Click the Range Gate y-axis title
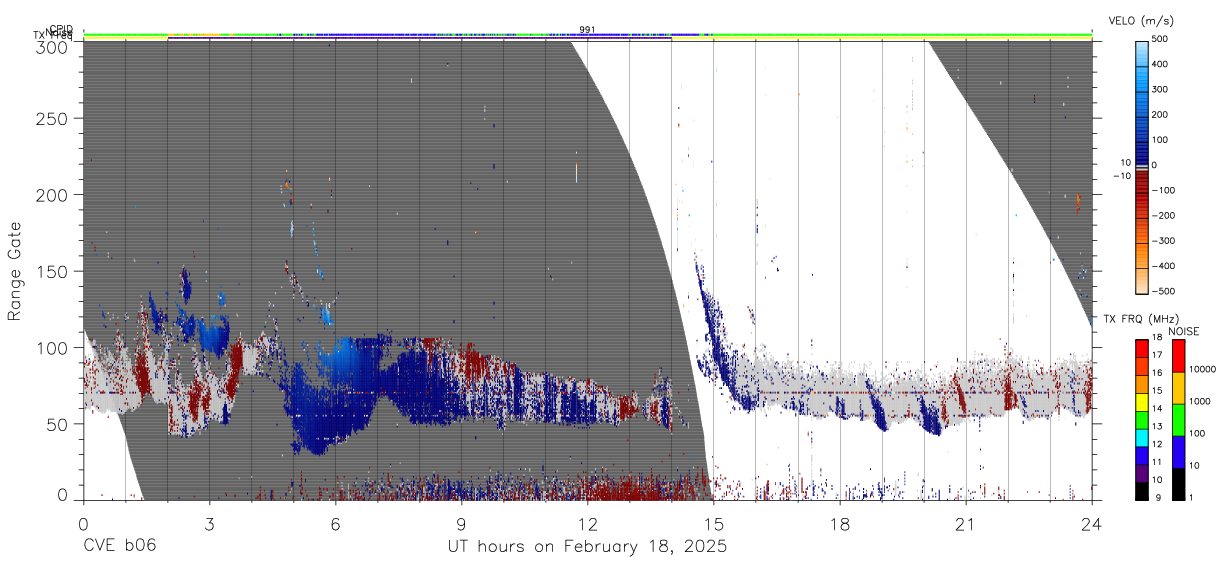 pos(15,271)
